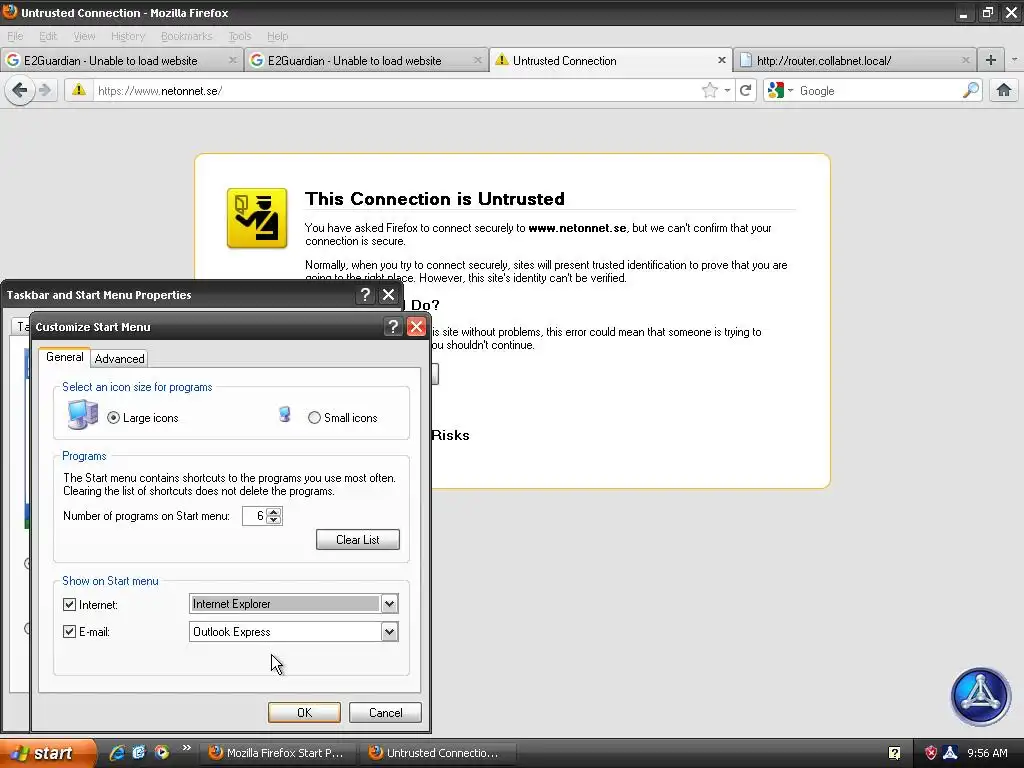Click the Start button
Screen dimensions: 1024x768
click(x=46, y=753)
